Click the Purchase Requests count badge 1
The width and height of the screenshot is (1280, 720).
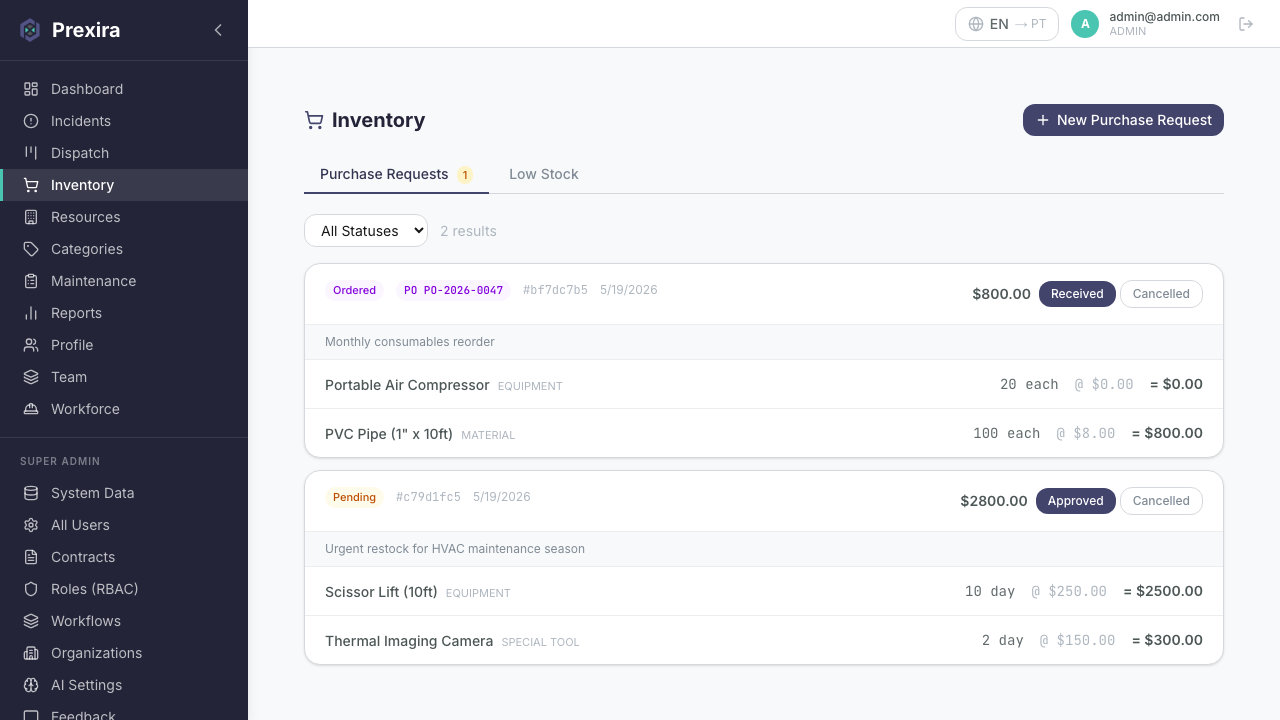click(465, 175)
